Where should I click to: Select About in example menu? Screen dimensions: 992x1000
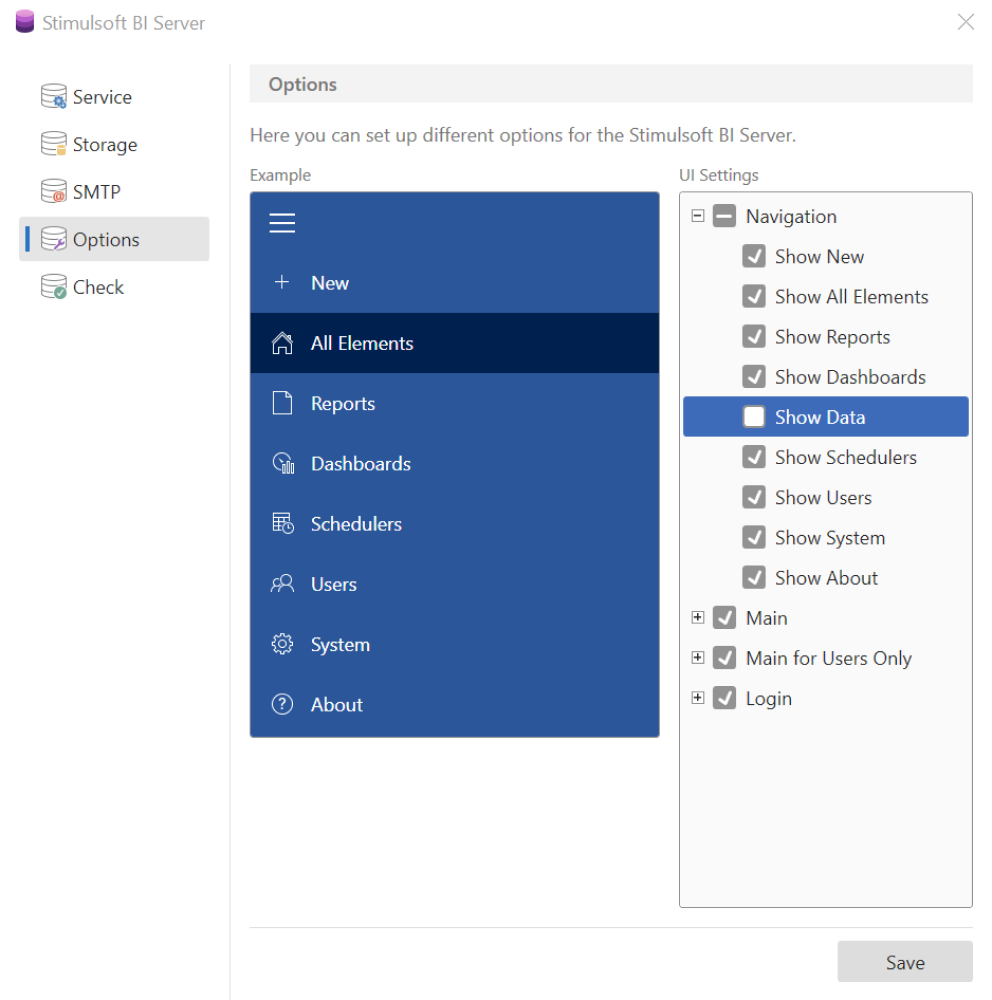tap(454, 705)
